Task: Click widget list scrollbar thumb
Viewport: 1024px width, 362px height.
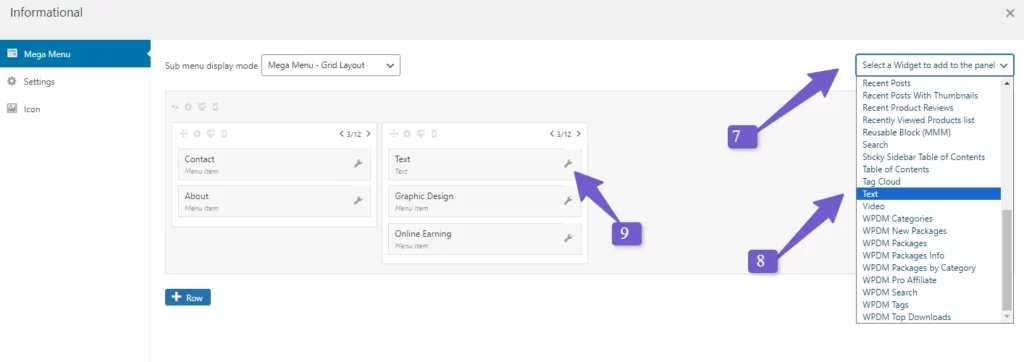Action: point(1007,260)
